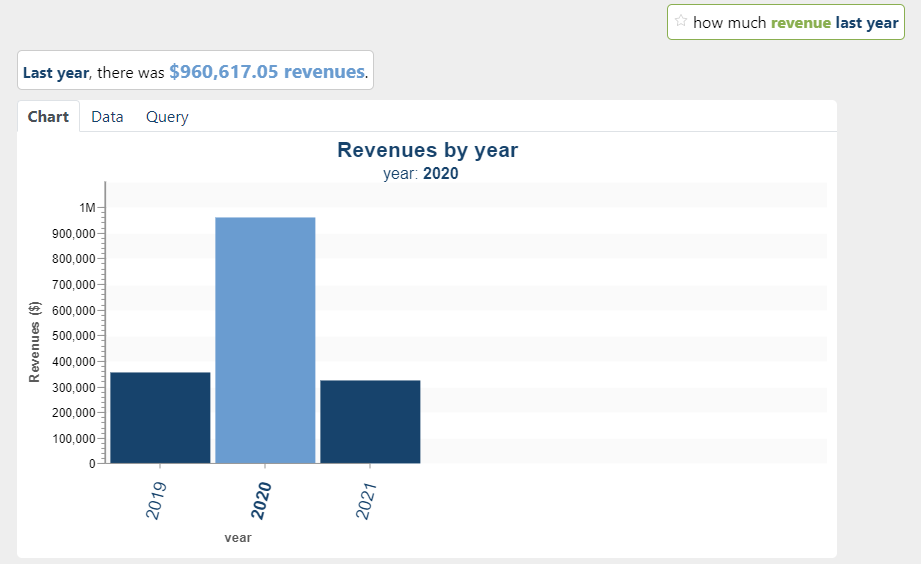Viewport: 921px width, 564px height.
Task: Click the 'year: 2020' chart subtitle
Action: click(420, 173)
